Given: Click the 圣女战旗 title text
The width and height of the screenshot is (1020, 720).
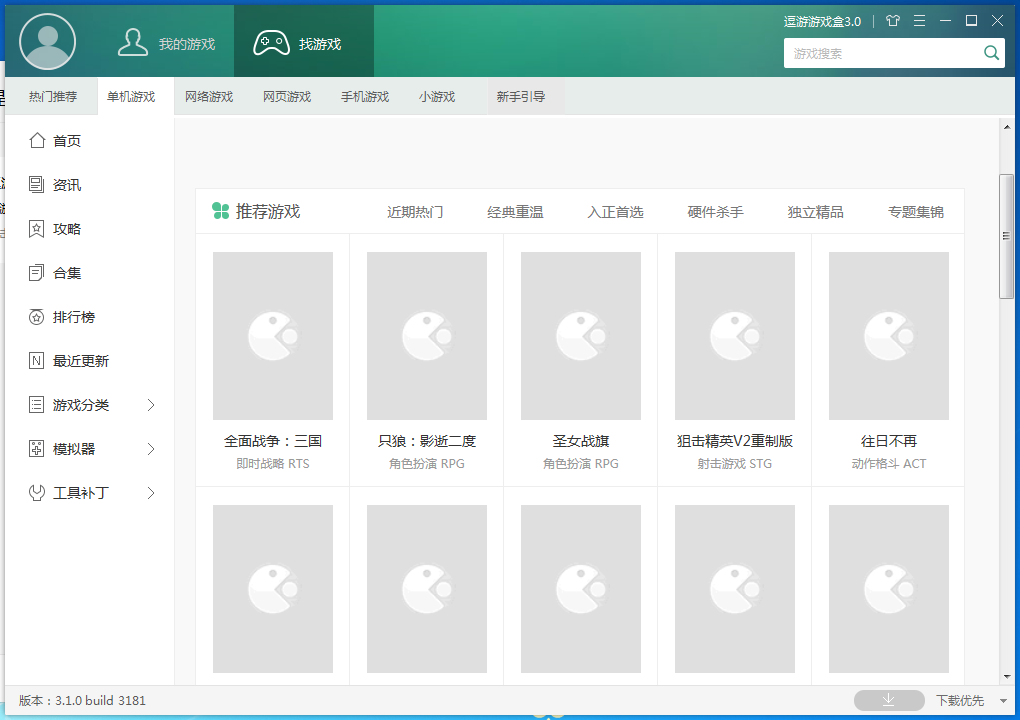Looking at the screenshot, I should [581, 441].
